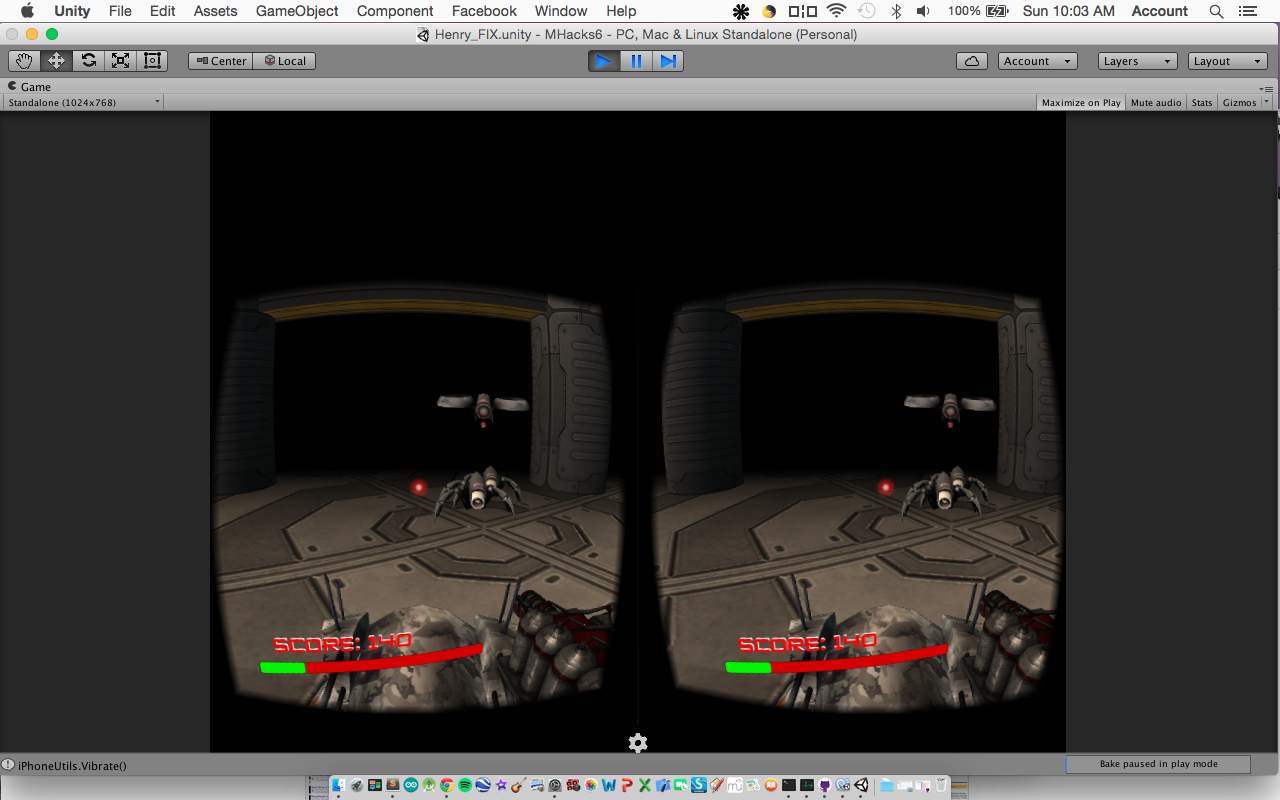Viewport: 1280px width, 800px height.
Task: Open the Facebook menu
Action: [484, 11]
